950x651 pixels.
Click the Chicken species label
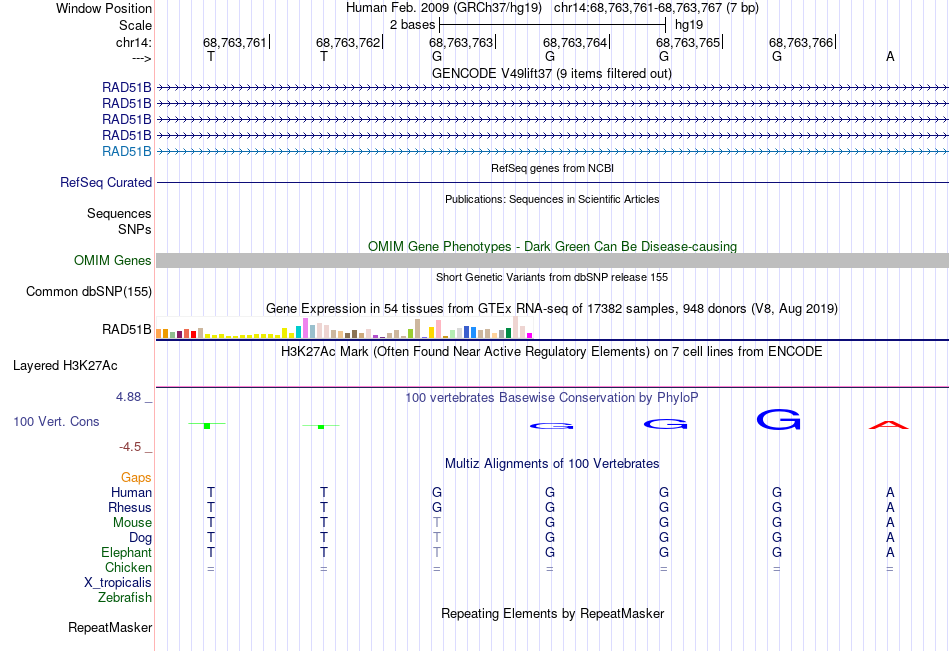pyautogui.click(x=128, y=567)
